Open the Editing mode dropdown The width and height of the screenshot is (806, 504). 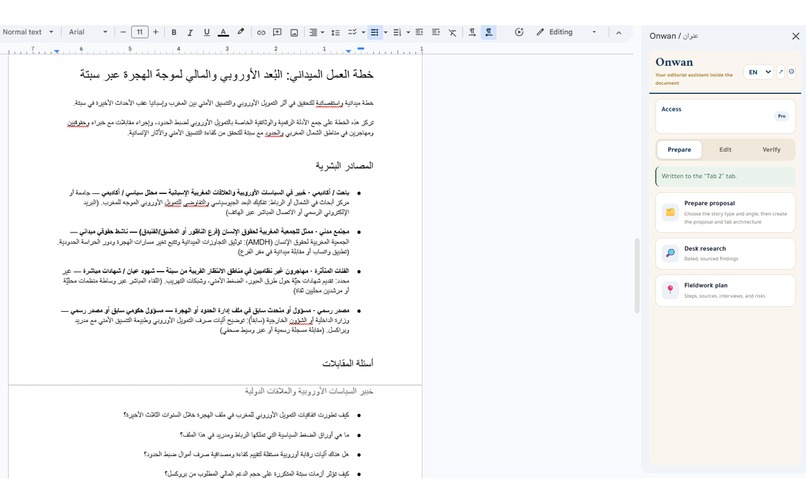[565, 32]
